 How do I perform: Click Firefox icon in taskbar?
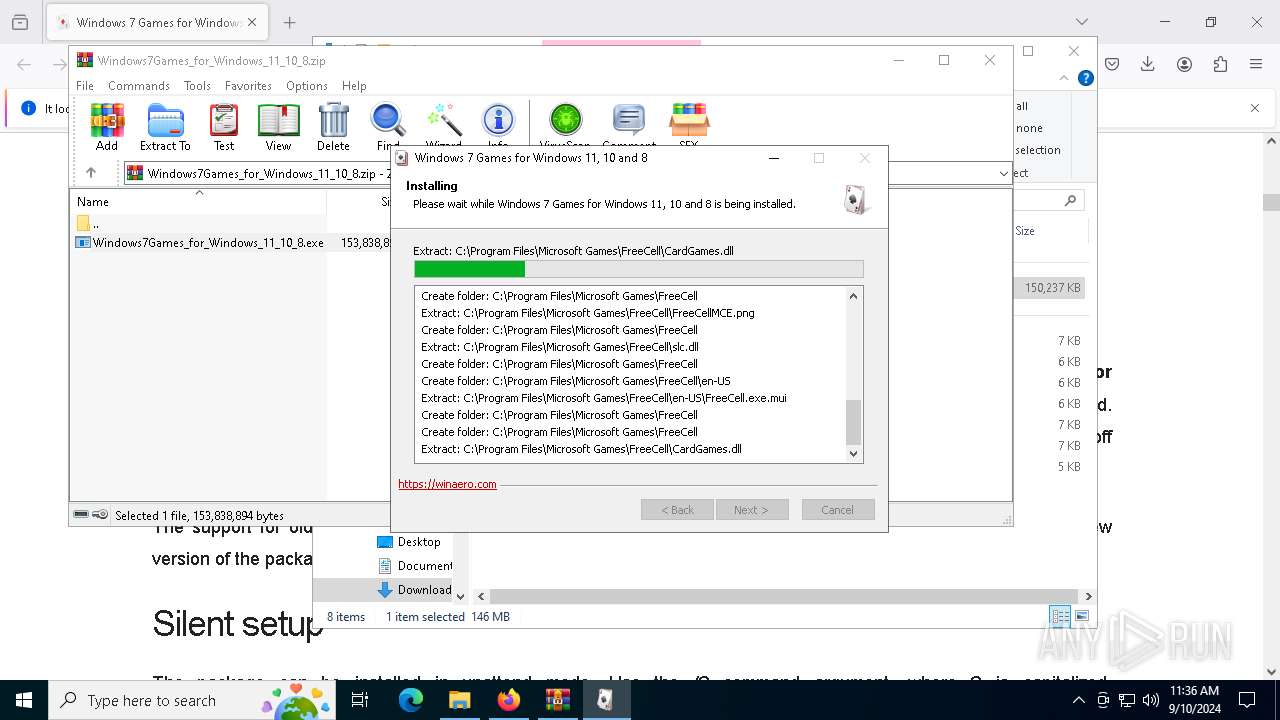pyautogui.click(x=508, y=700)
